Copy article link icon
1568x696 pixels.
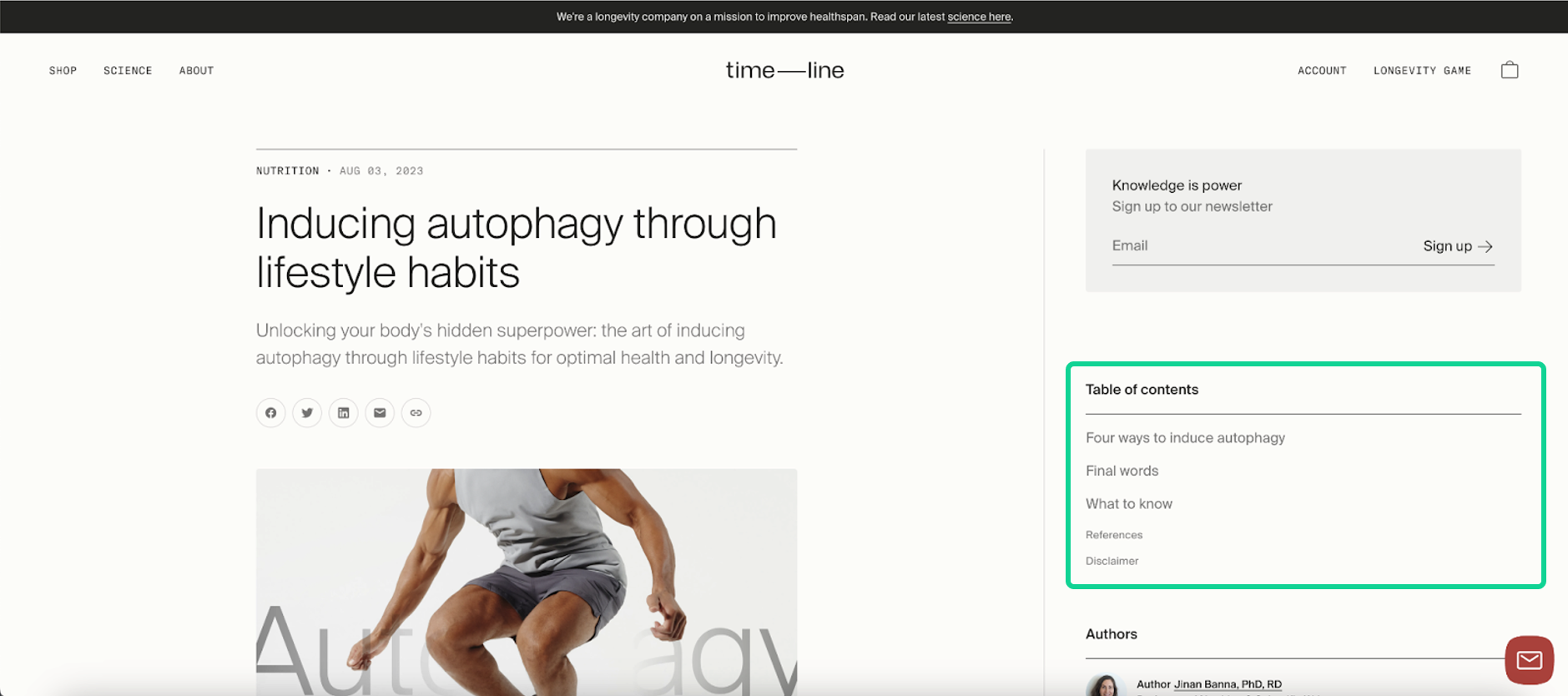tap(416, 412)
